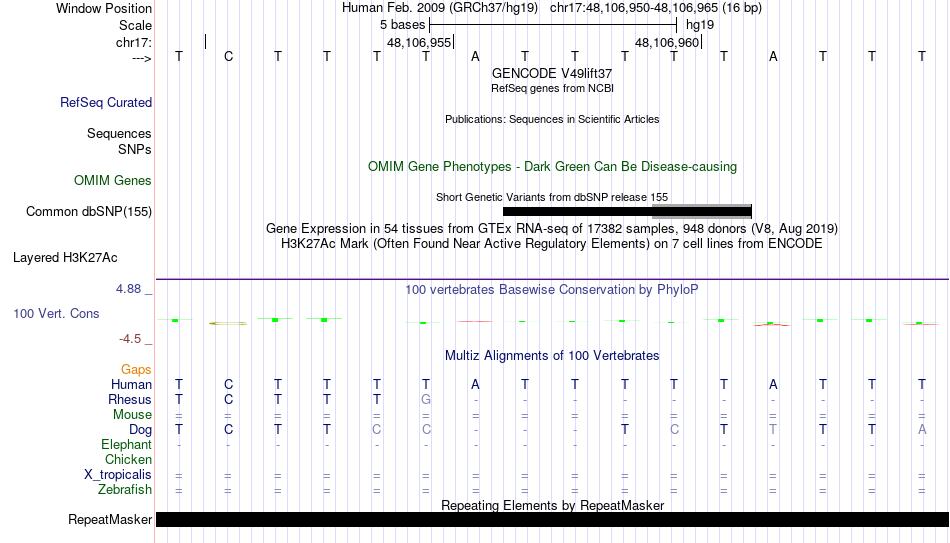Image resolution: width=950 pixels, height=543 pixels.
Task: Click the X_tropicalis species label
Action: (x=118, y=475)
